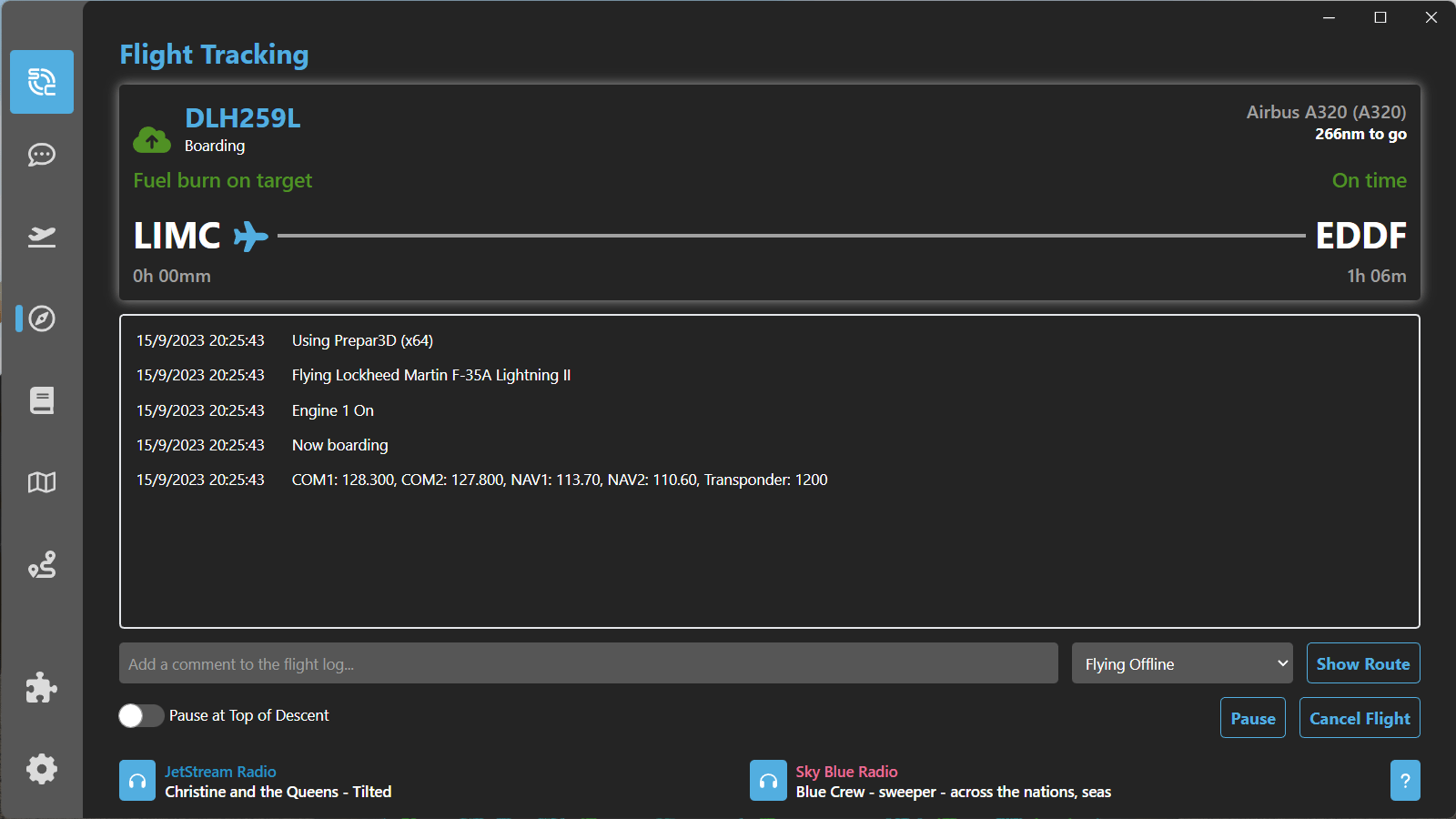
Task: Open the map sidebar icon
Action: coord(42,482)
